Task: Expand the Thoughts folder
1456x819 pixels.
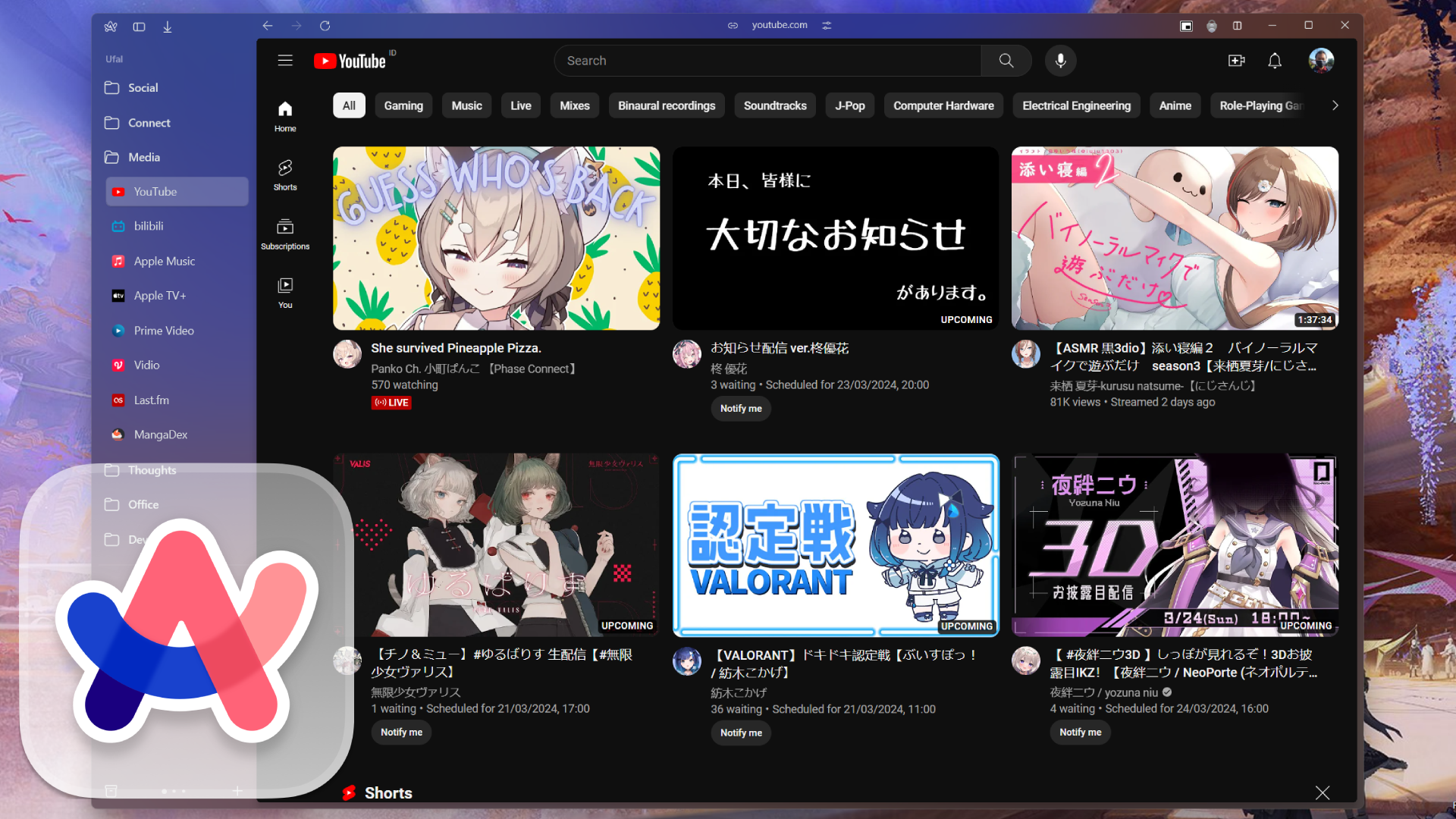Action: pos(177,470)
